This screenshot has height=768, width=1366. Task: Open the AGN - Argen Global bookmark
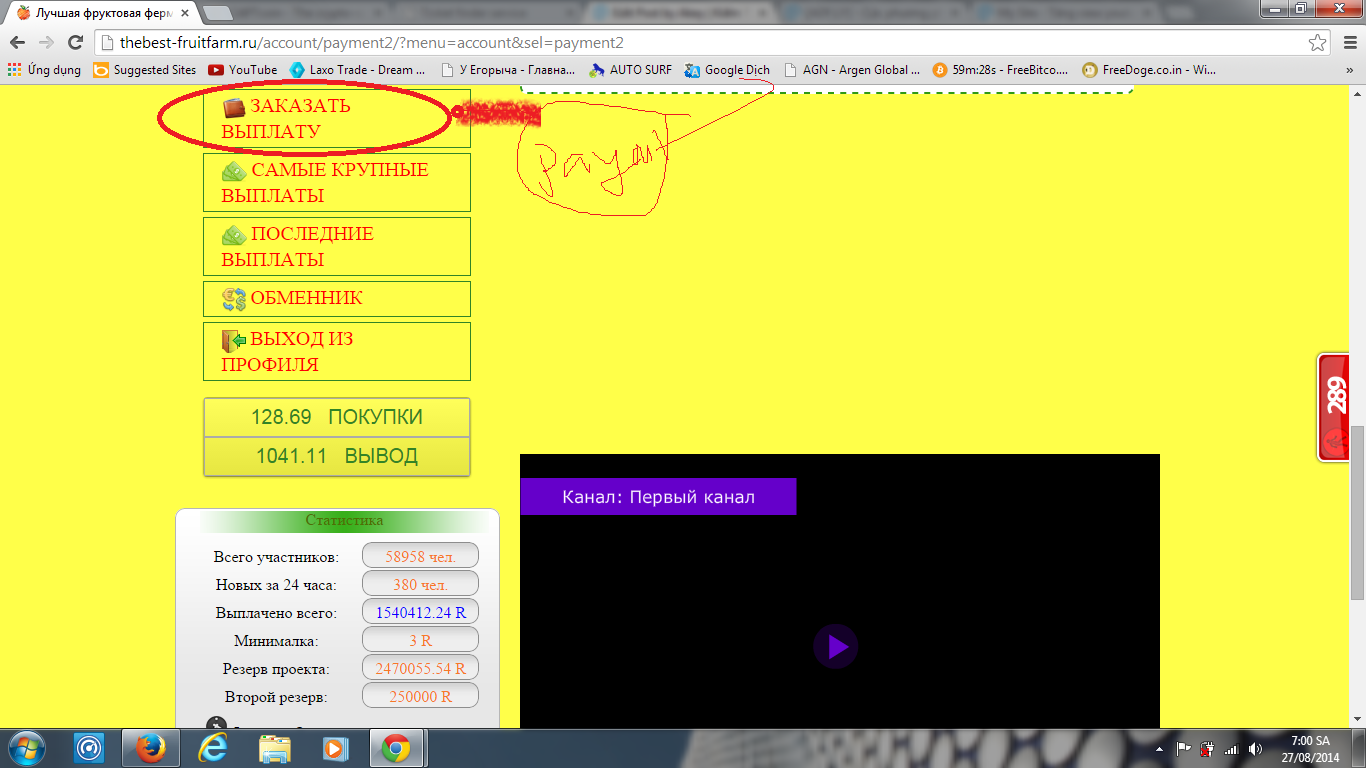(x=852, y=70)
